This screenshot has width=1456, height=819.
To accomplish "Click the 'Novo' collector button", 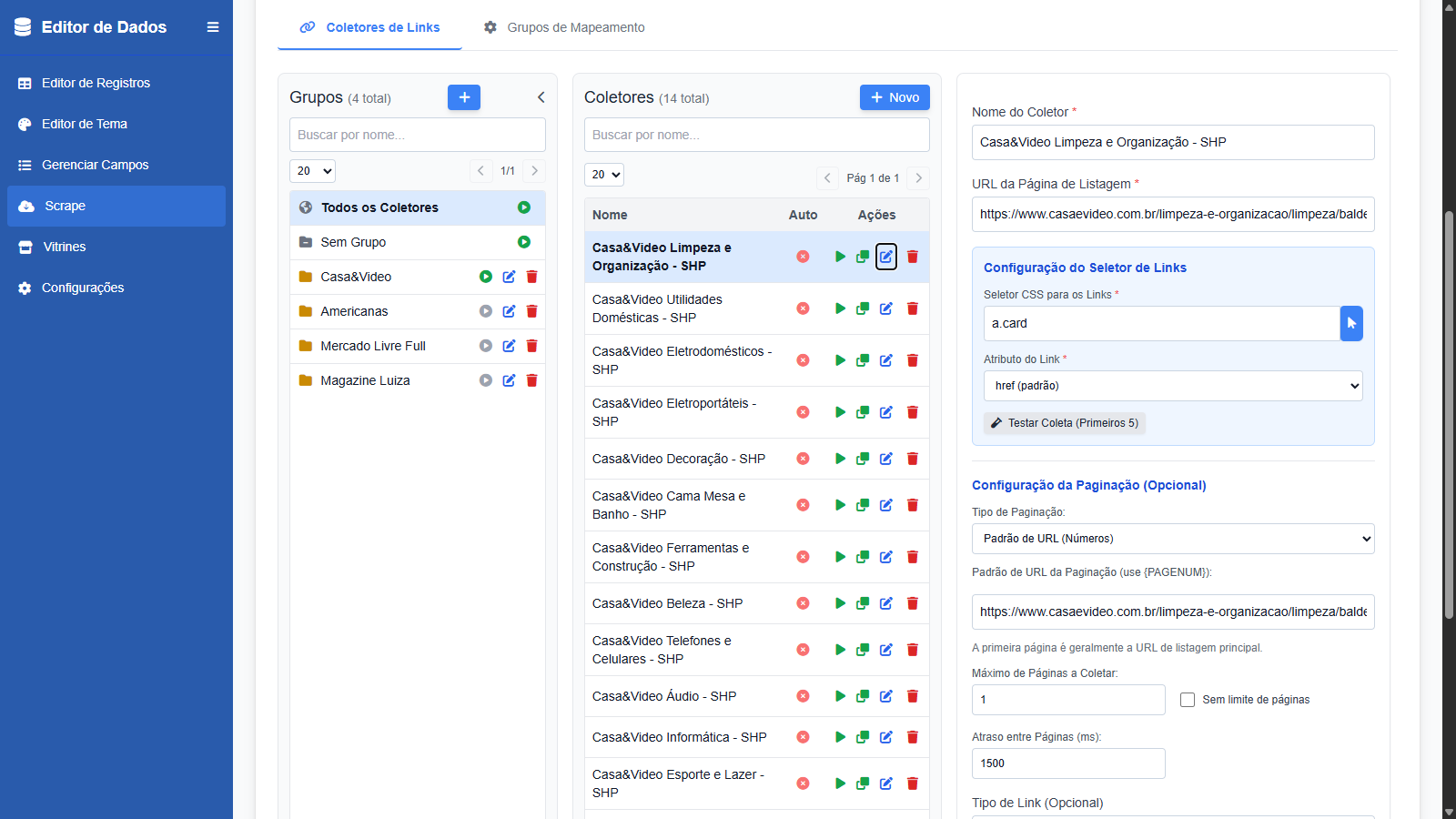I will coord(895,97).
